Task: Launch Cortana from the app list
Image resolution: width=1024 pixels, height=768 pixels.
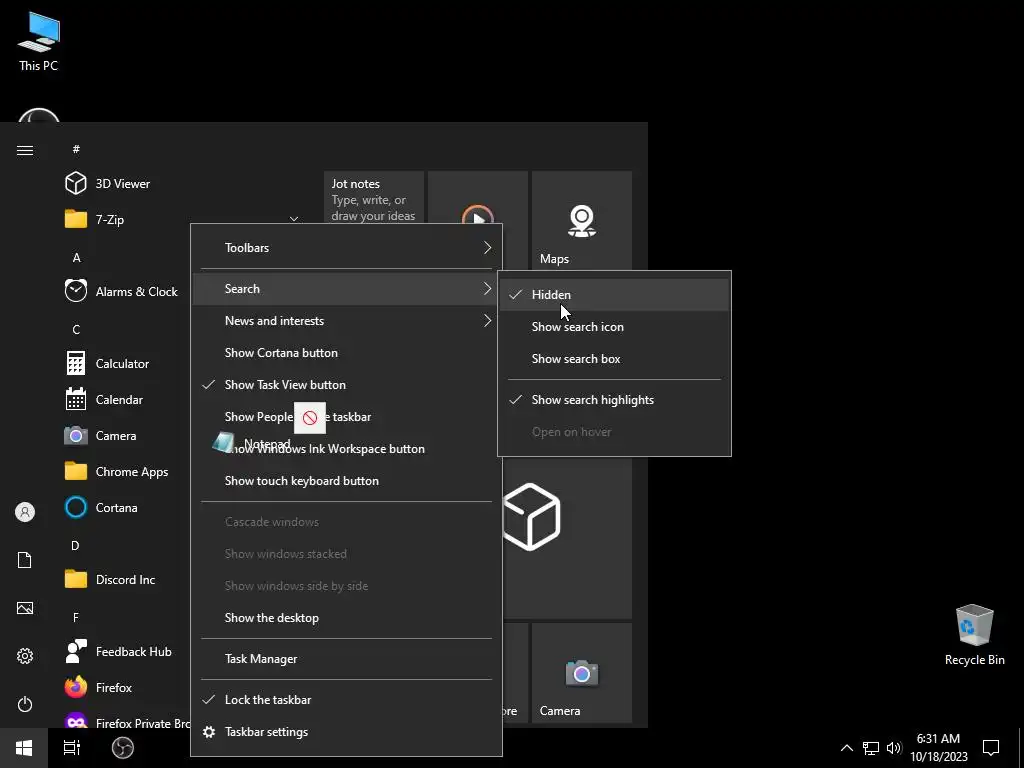Action: (102, 507)
